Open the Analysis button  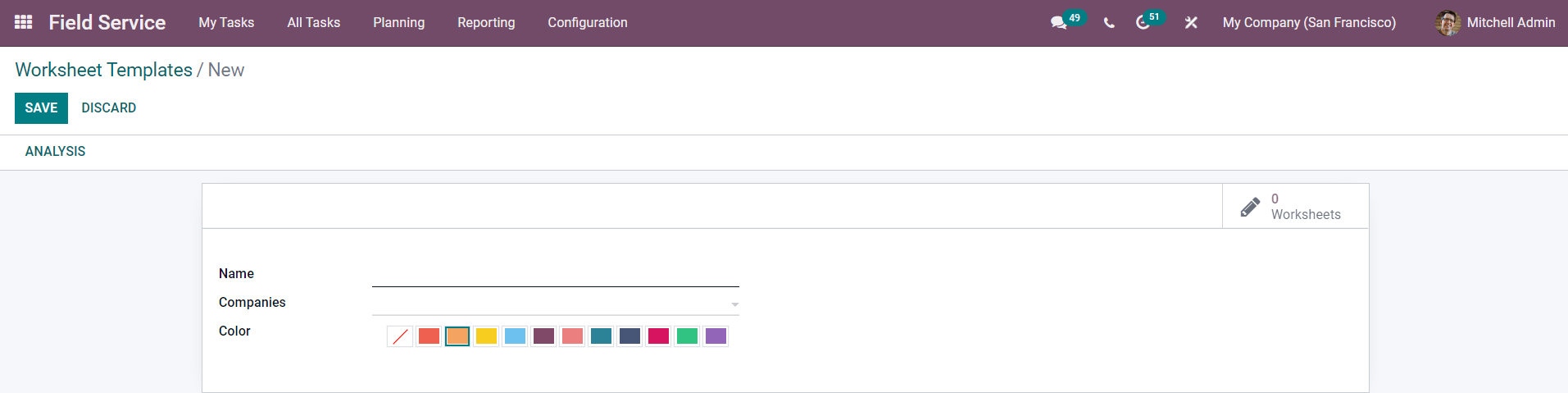pos(55,152)
